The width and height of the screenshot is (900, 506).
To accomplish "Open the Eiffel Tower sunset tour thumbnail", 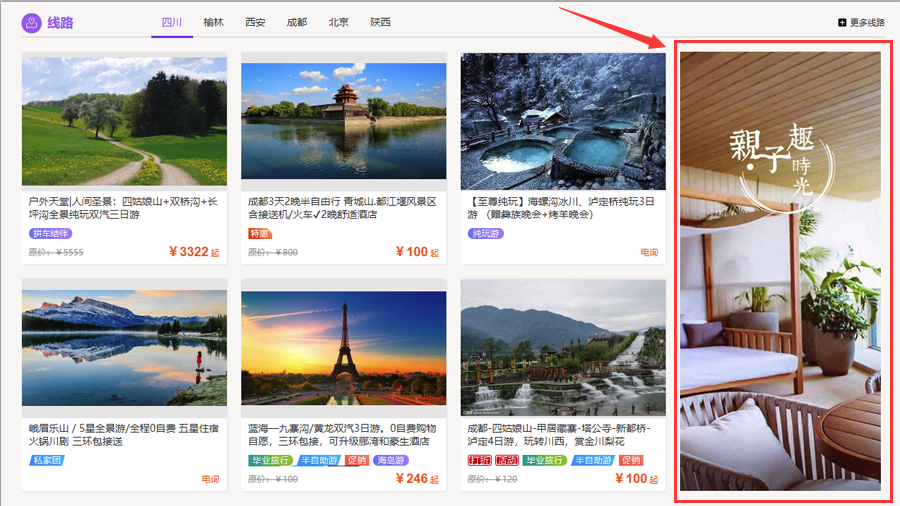I will [x=343, y=346].
